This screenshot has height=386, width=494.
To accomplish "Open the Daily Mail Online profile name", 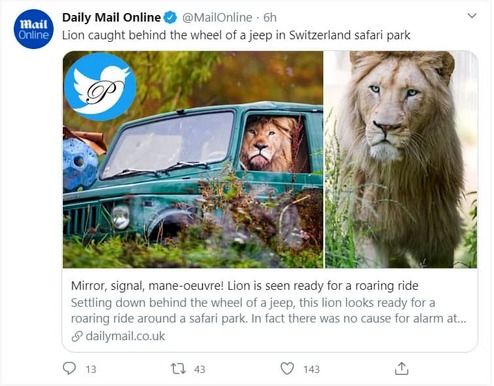I will 111,18.
